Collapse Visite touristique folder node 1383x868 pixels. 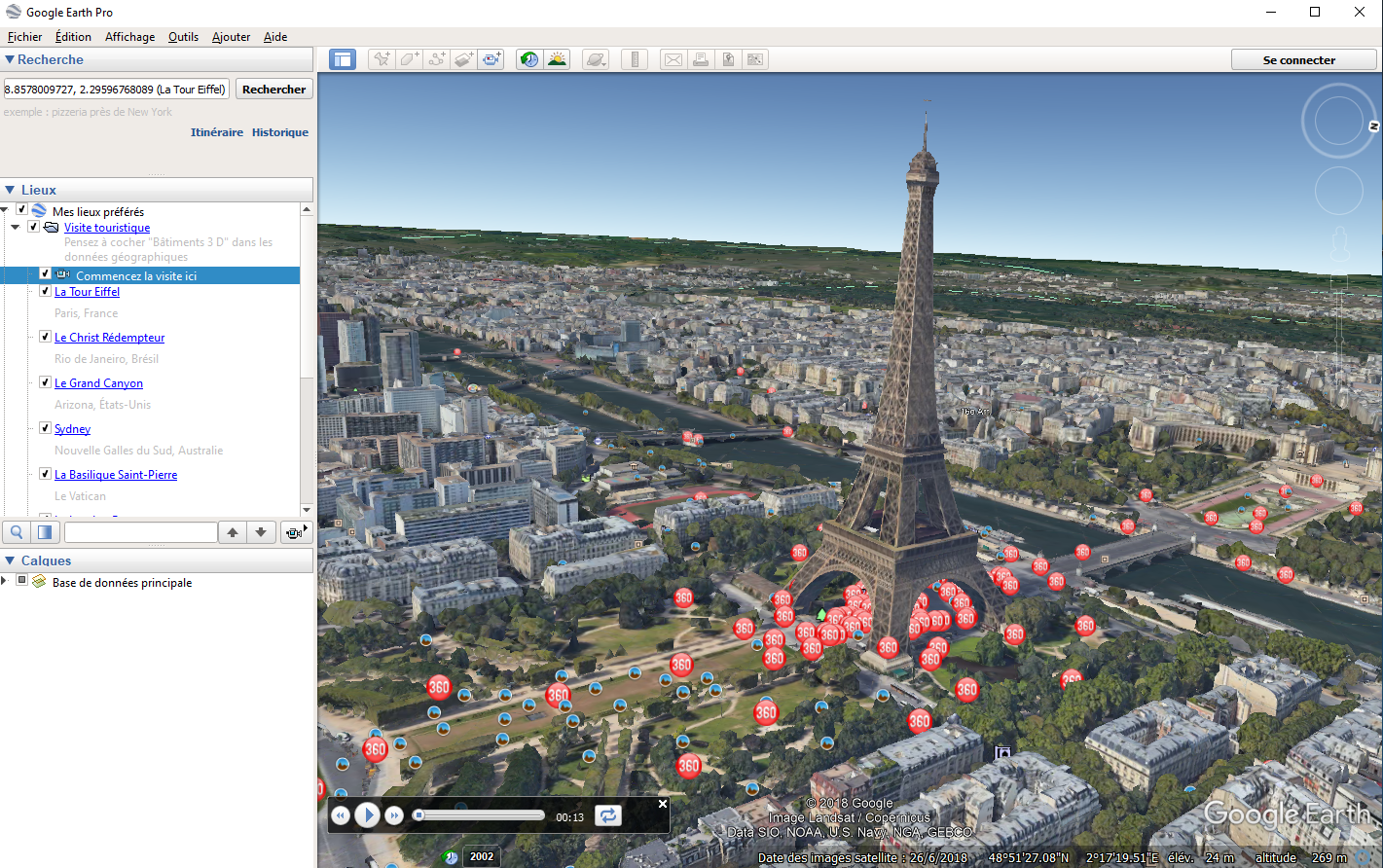[15, 227]
